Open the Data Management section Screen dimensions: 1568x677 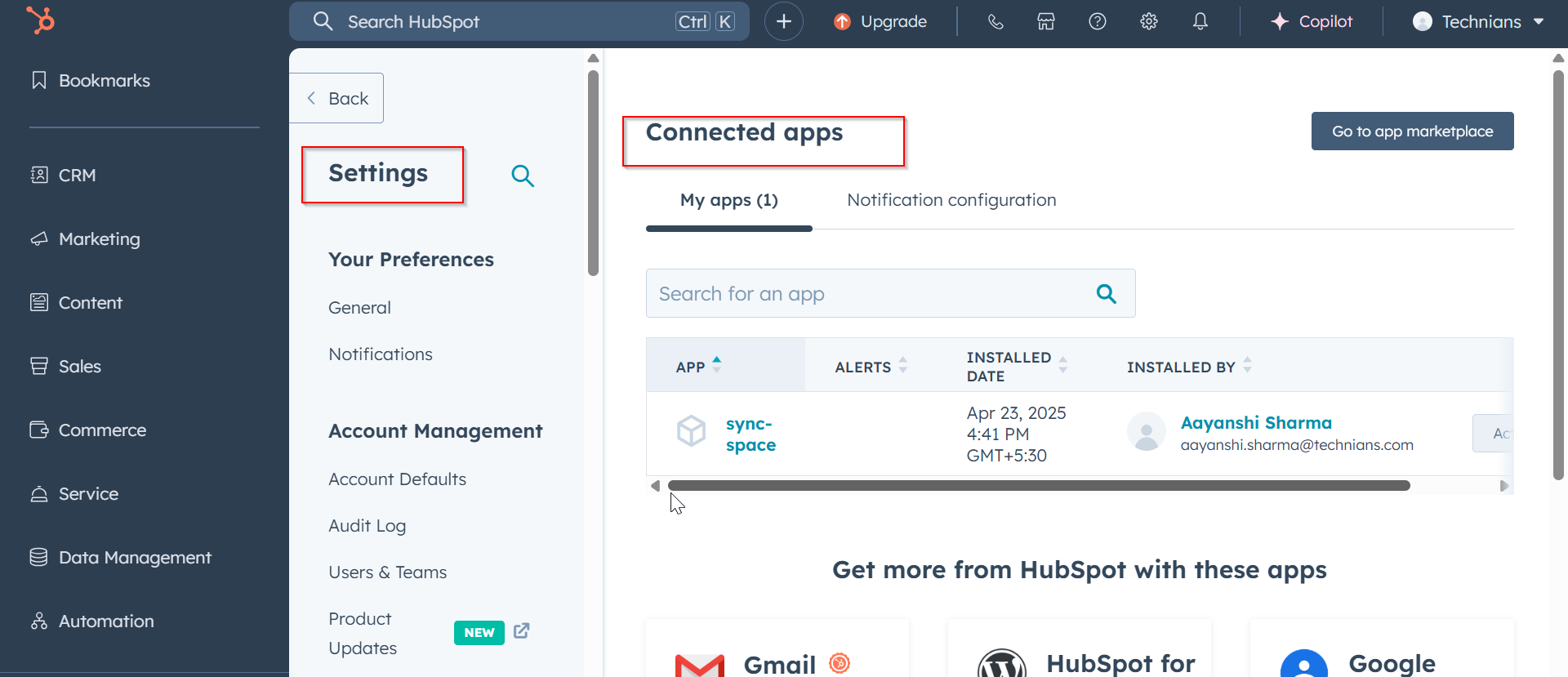click(121, 557)
